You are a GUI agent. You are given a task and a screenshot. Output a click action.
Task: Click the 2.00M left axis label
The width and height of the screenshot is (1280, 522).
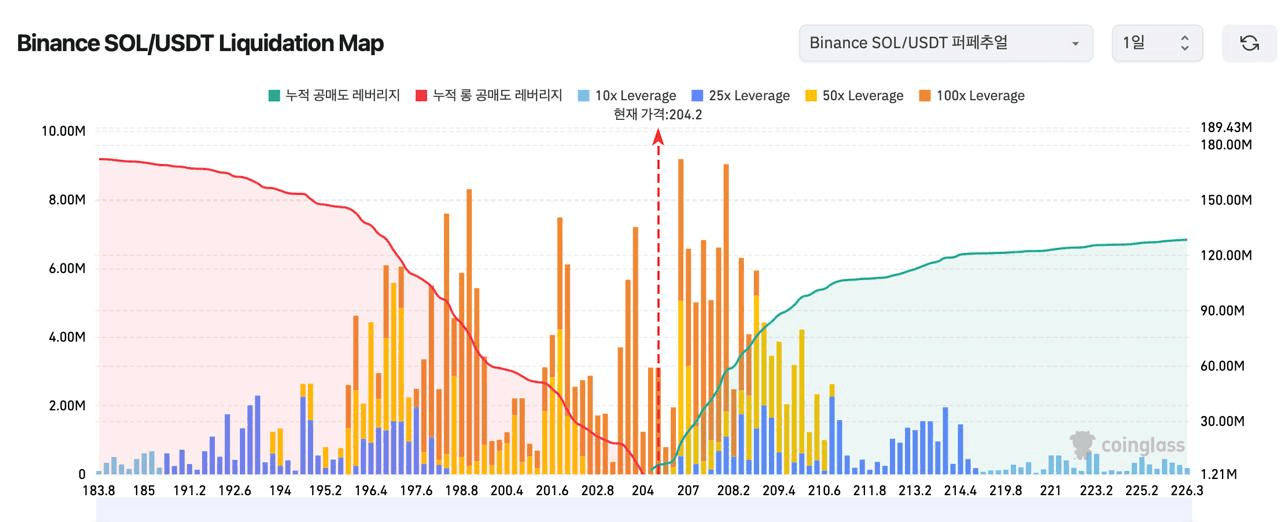tap(67, 406)
